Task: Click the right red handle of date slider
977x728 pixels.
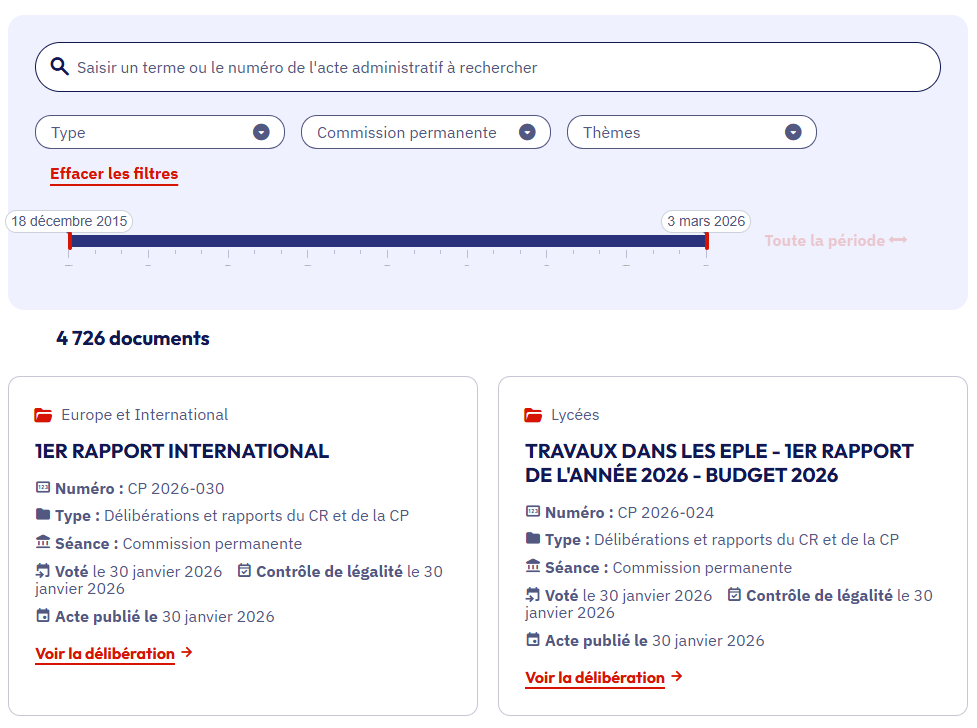Action: pos(707,241)
